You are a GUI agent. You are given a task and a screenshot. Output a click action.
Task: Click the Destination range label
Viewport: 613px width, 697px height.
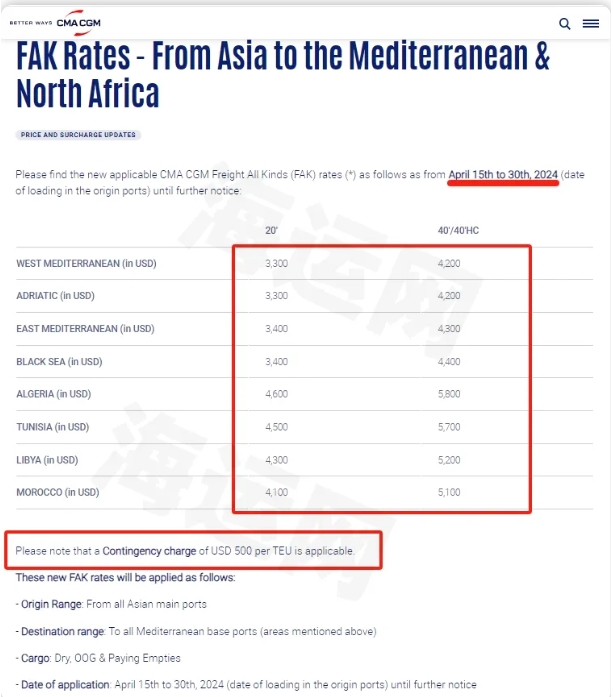point(63,631)
